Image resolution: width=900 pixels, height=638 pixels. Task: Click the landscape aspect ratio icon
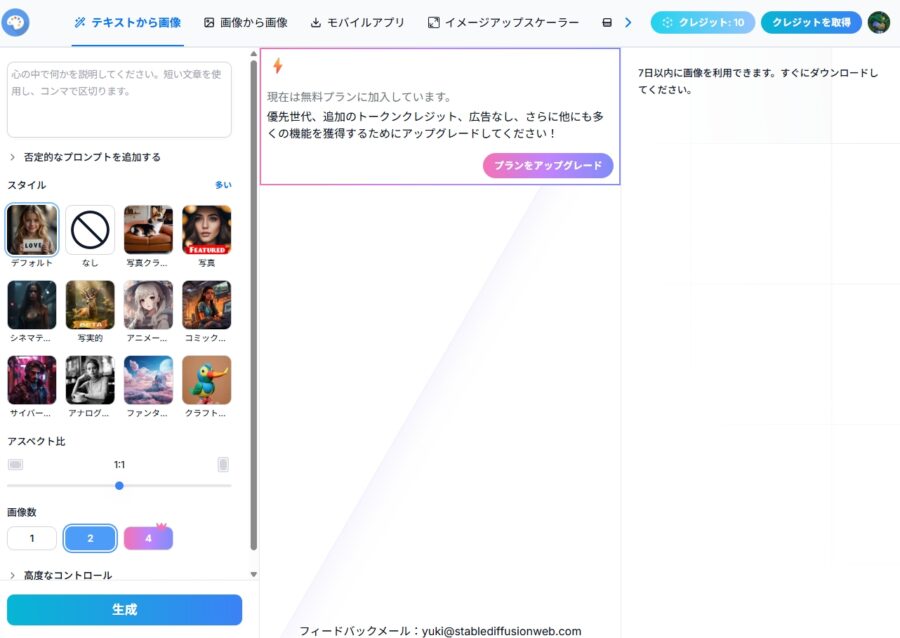click(x=15, y=464)
